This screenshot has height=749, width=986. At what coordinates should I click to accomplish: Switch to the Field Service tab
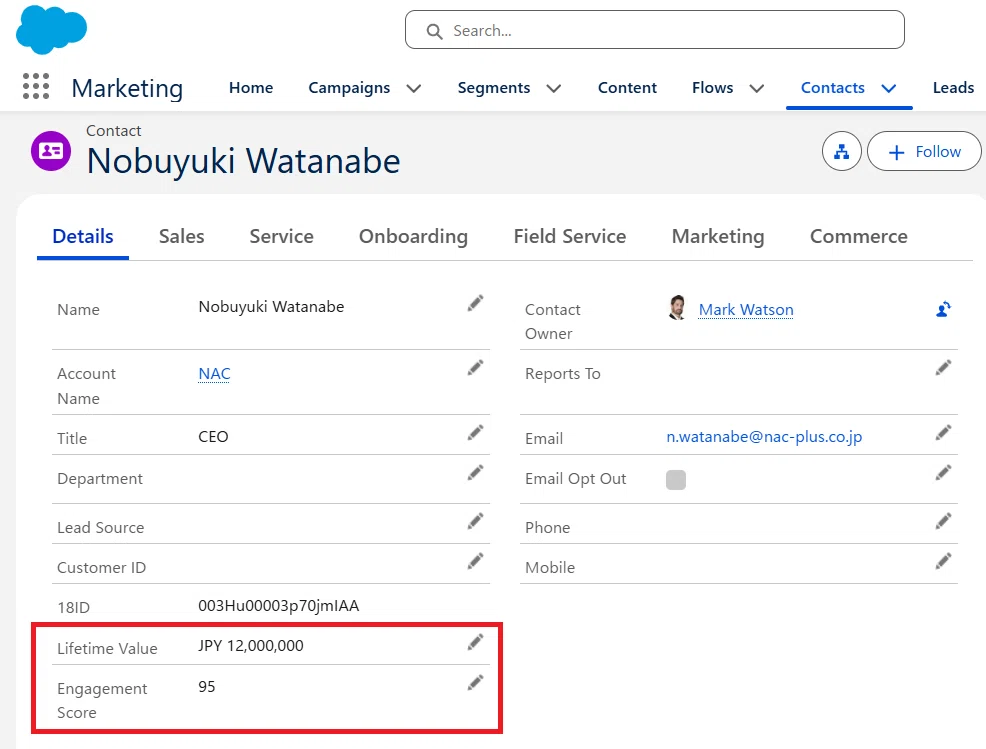pyautogui.click(x=570, y=236)
